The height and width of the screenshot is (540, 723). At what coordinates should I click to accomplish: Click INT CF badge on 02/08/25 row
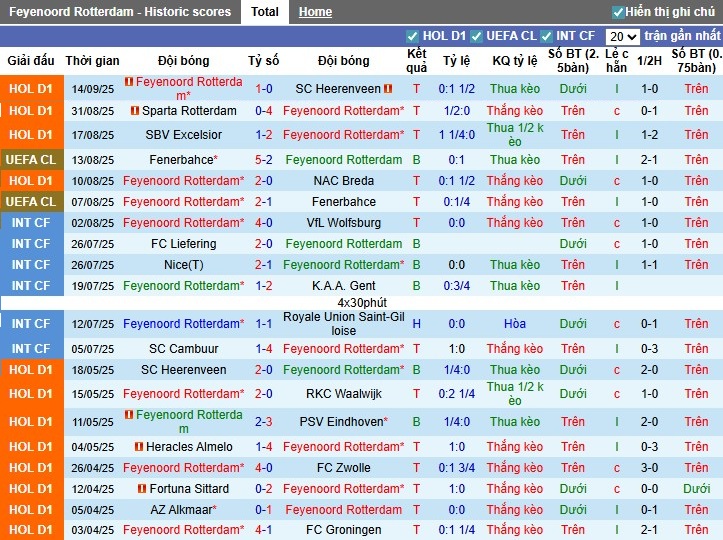[x=31, y=223]
